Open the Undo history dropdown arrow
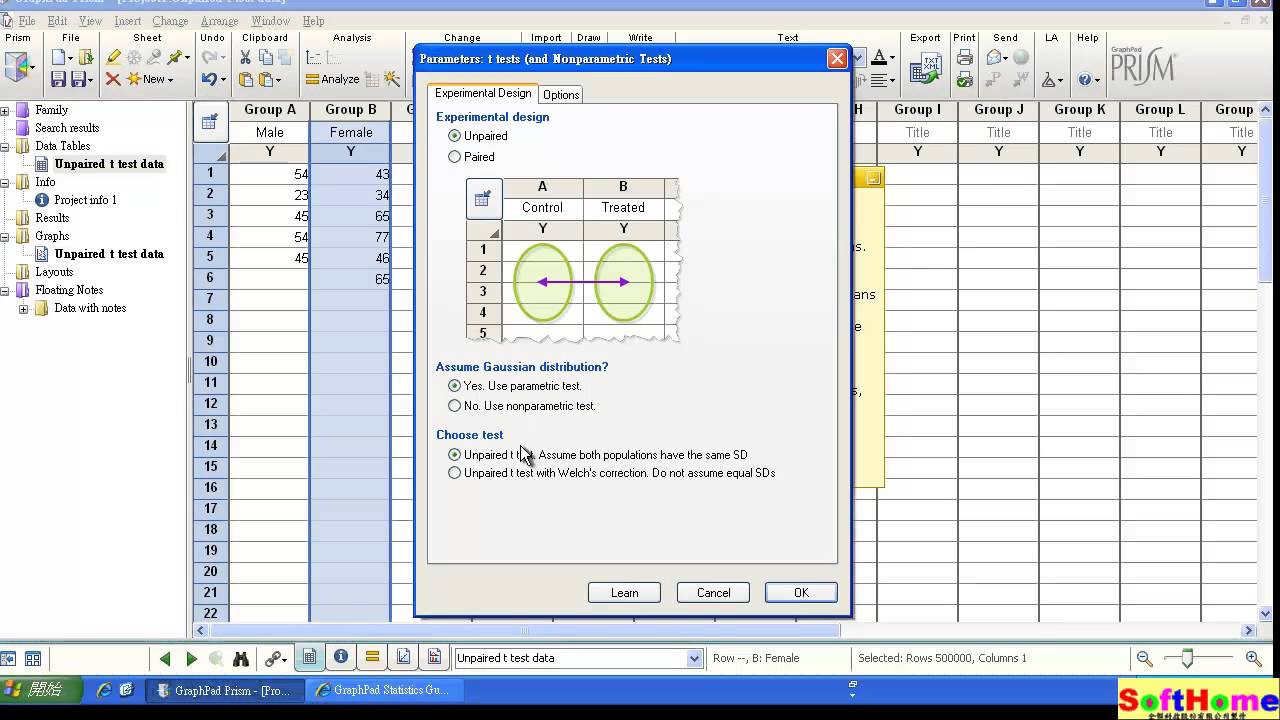 pyautogui.click(x=223, y=80)
